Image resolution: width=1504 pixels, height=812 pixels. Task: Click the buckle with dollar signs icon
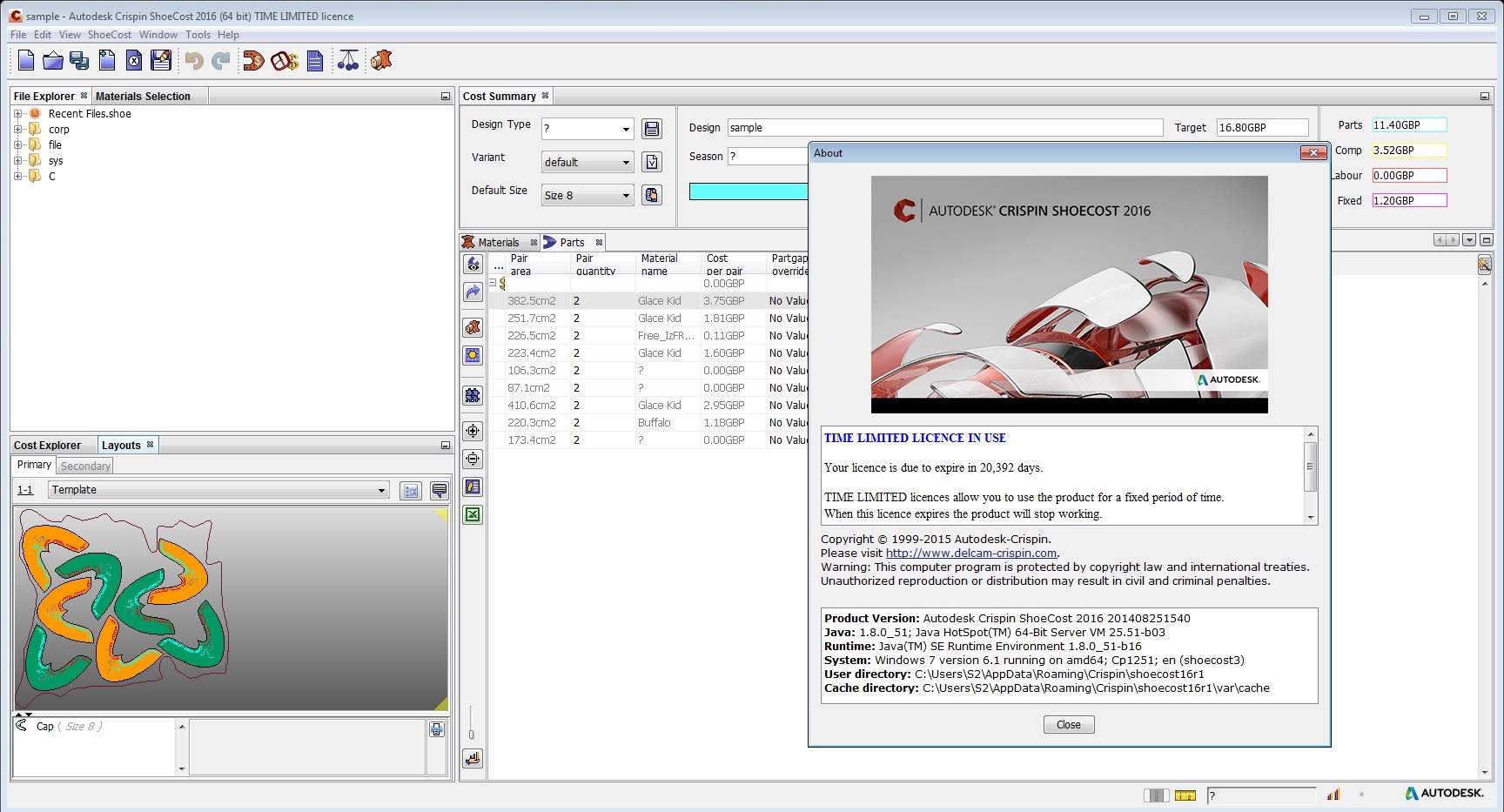pos(285,61)
